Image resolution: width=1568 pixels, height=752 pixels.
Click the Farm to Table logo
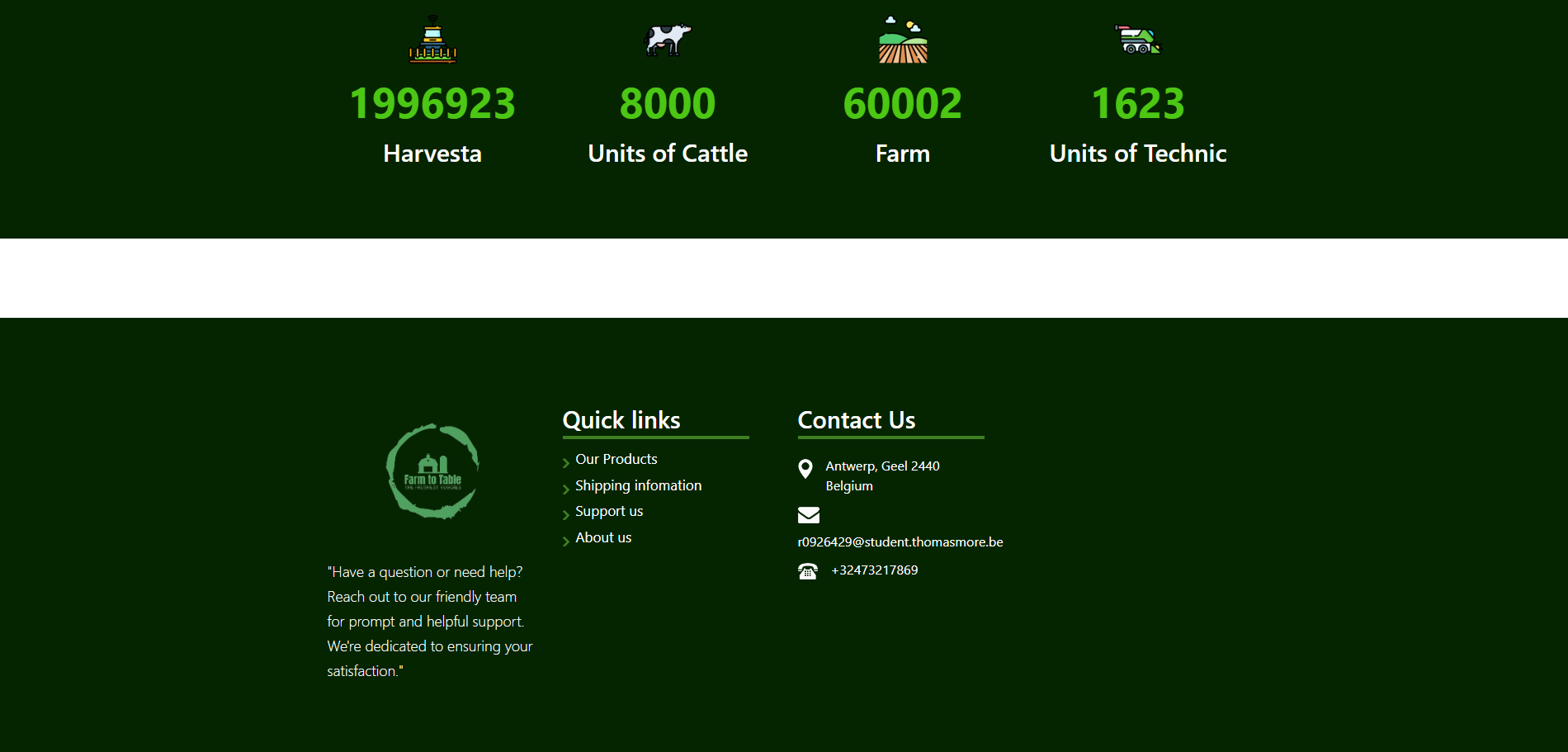(432, 471)
